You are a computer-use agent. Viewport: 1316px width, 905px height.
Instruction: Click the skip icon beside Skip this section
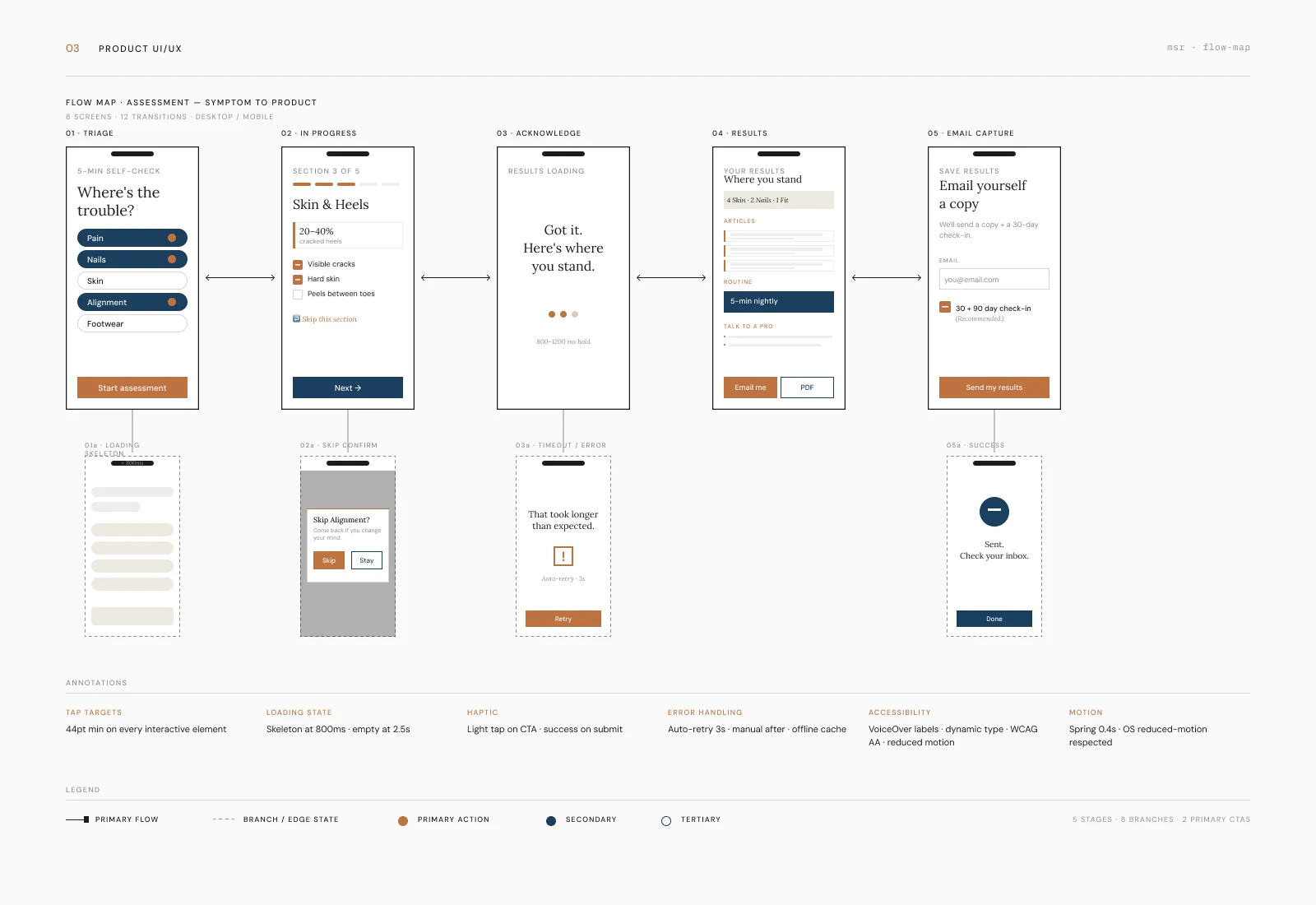(296, 318)
